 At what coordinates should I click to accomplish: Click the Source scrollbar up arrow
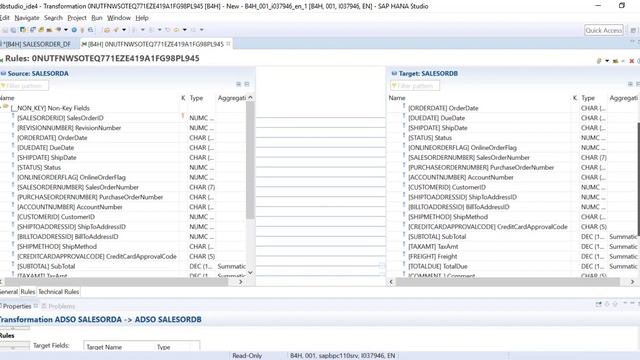coord(250,98)
